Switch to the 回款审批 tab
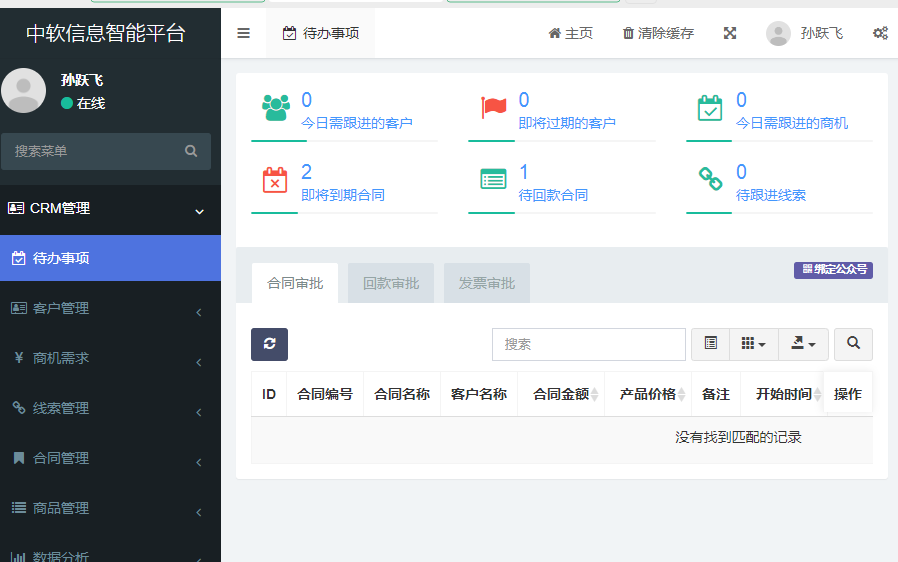This screenshot has height=562, width=898. click(390, 283)
